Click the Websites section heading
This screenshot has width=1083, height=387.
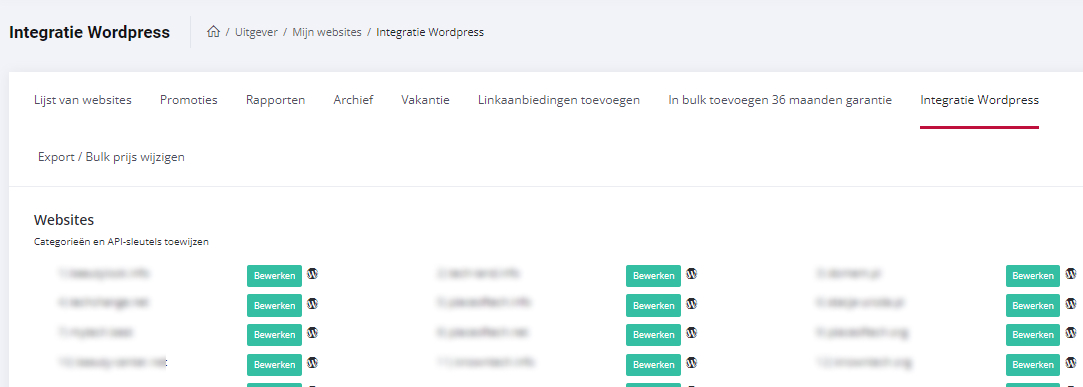pyautogui.click(x=64, y=220)
